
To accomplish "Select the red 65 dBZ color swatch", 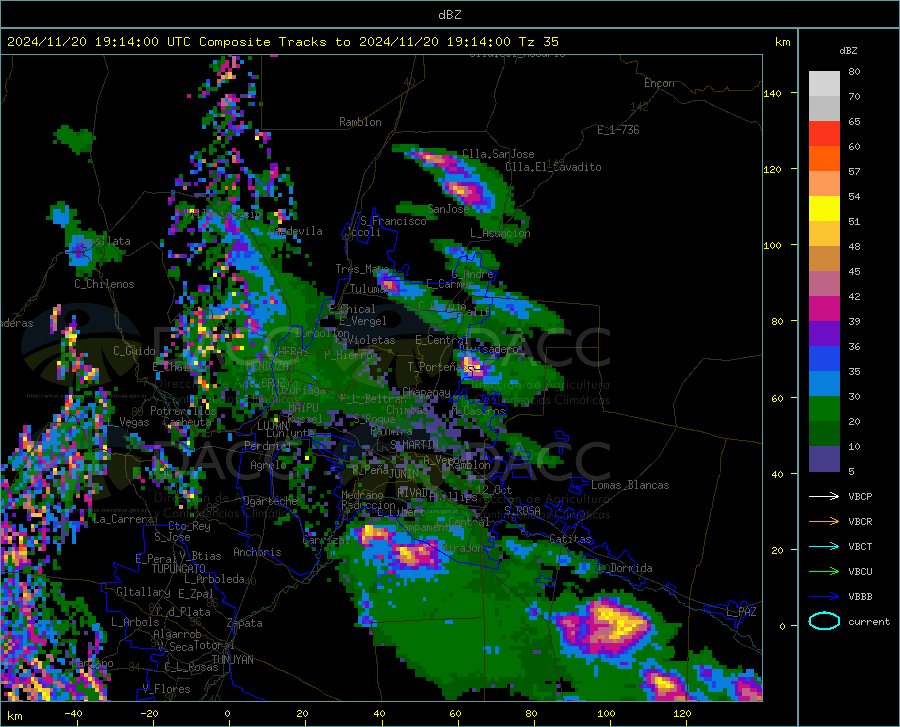I will pyautogui.click(x=824, y=133).
